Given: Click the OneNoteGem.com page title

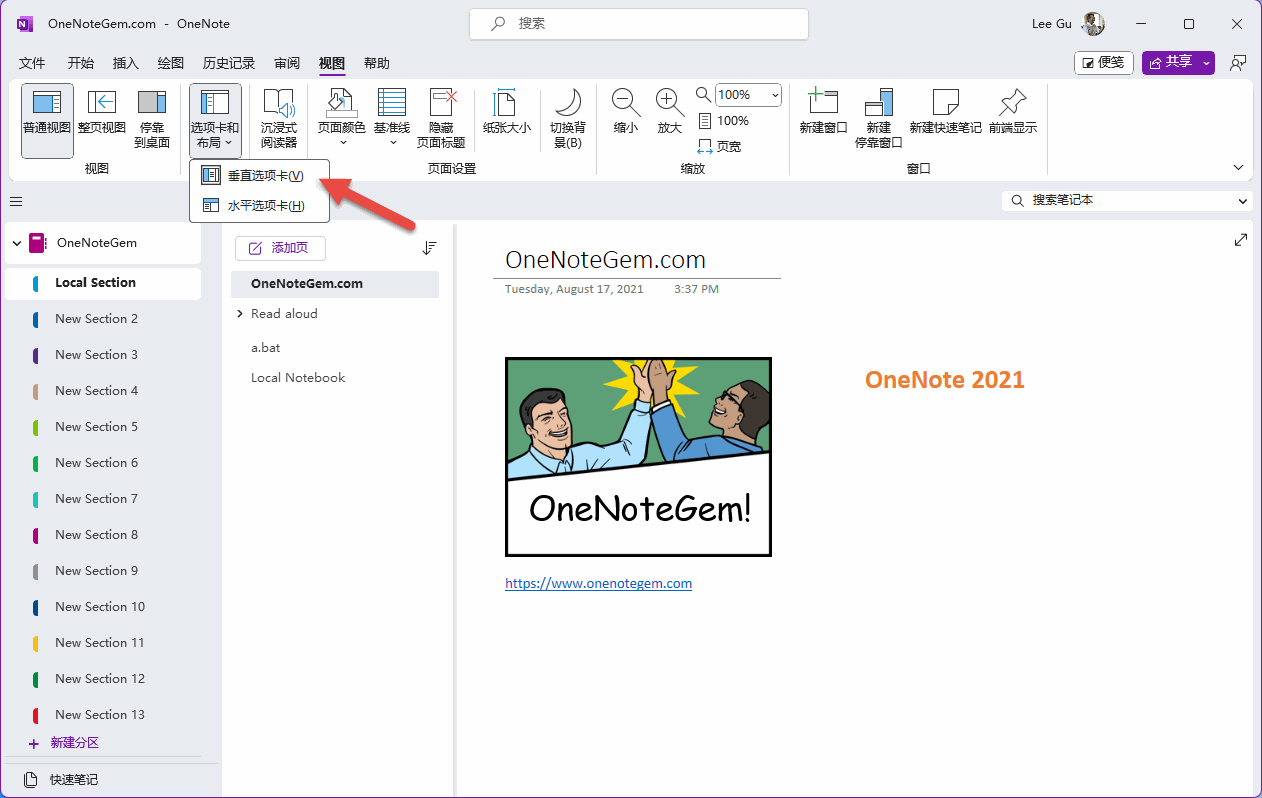Looking at the screenshot, I should 605,260.
